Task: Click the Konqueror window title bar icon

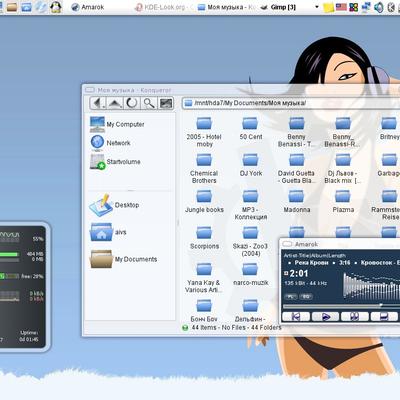Action: click(x=90, y=90)
